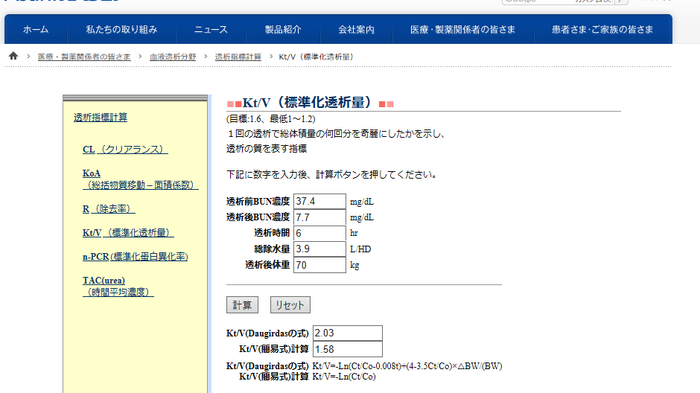
Task: Follow 透析指標計算 breadcrumb link
Action: (x=238, y=57)
